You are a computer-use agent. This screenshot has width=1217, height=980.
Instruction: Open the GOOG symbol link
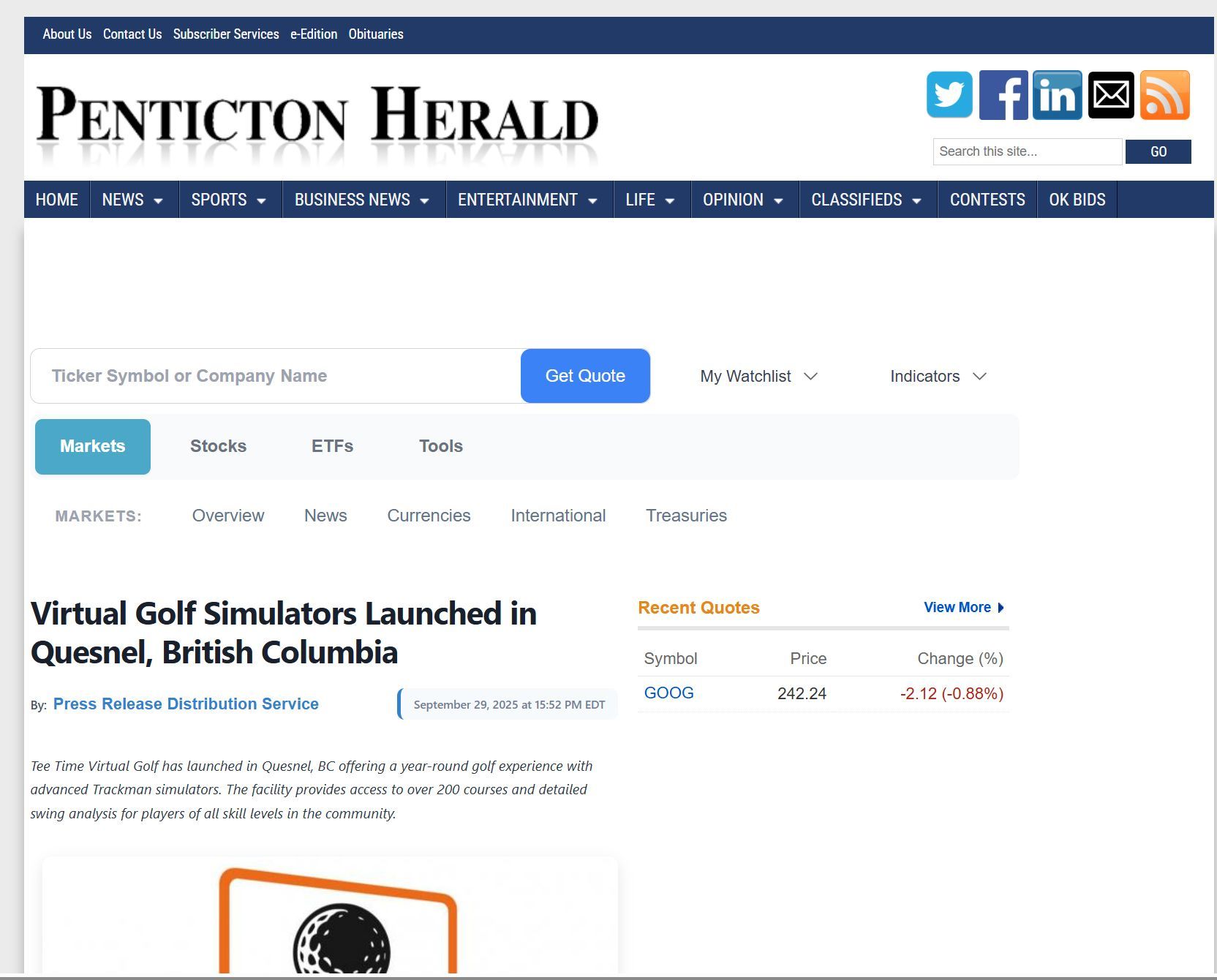click(668, 693)
